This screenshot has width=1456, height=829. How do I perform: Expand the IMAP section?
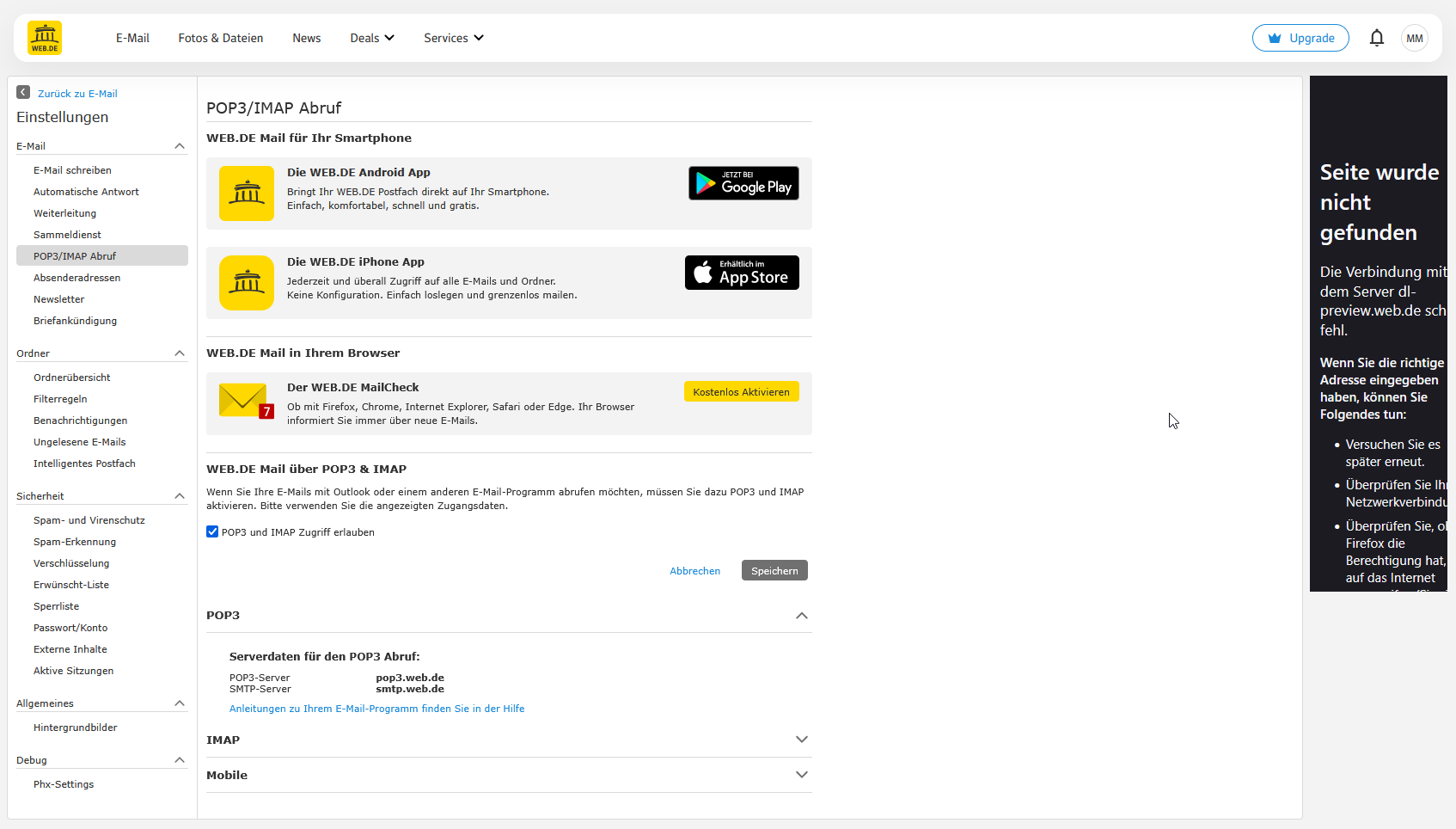[801, 739]
